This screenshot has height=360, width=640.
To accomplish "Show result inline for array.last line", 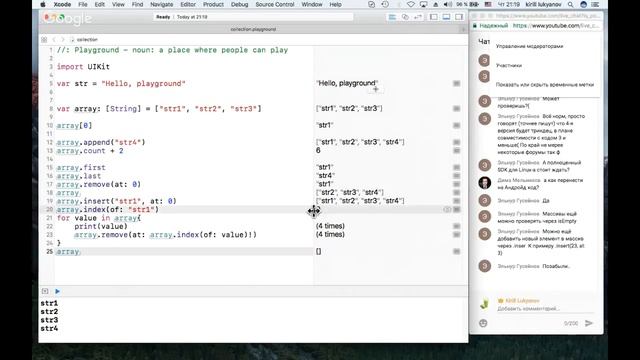I will [456, 176].
